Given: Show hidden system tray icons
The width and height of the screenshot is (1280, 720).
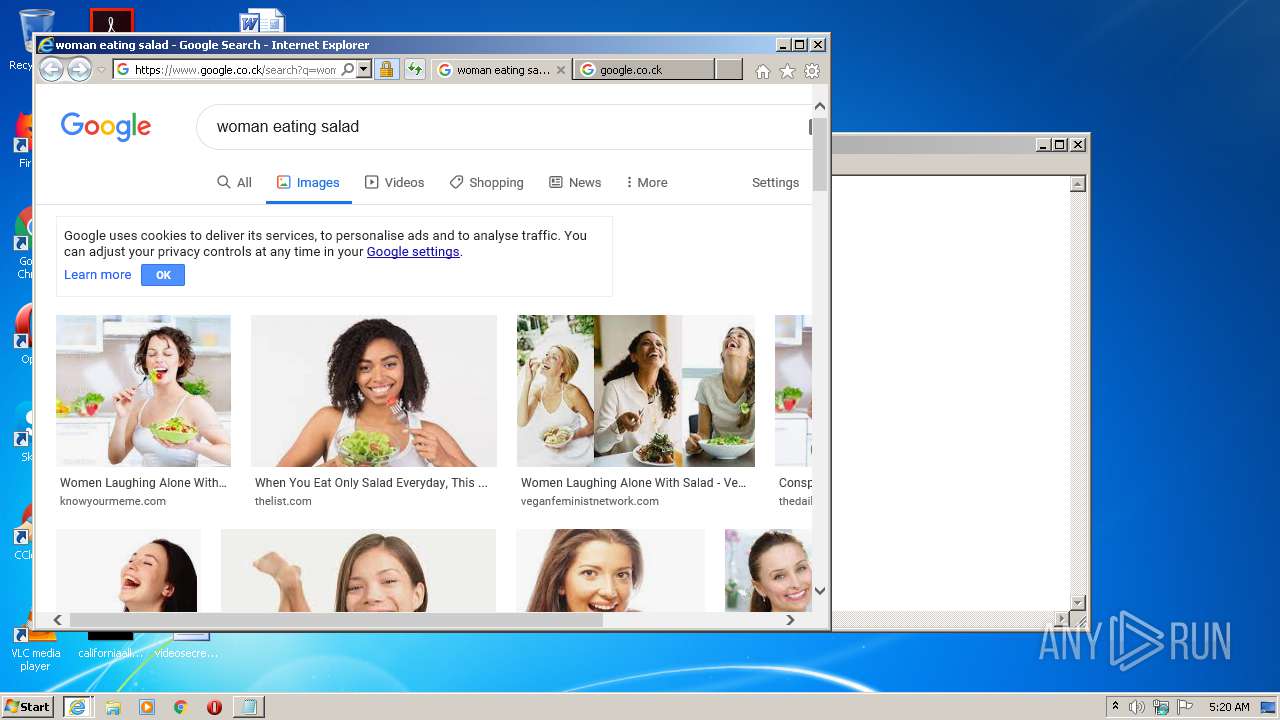Looking at the screenshot, I should point(1116,707).
